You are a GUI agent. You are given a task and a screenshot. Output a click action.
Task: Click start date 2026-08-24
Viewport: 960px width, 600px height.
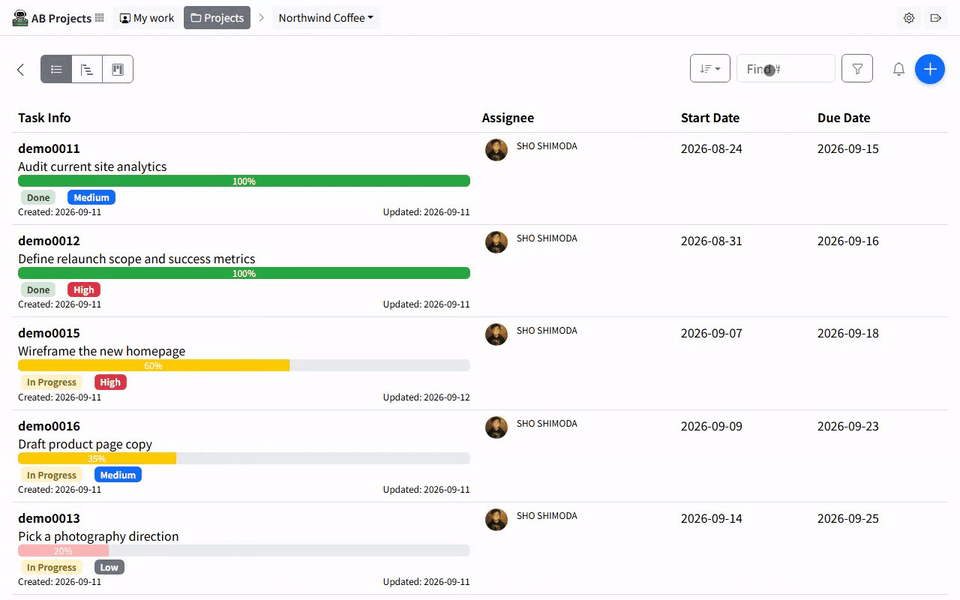point(711,149)
